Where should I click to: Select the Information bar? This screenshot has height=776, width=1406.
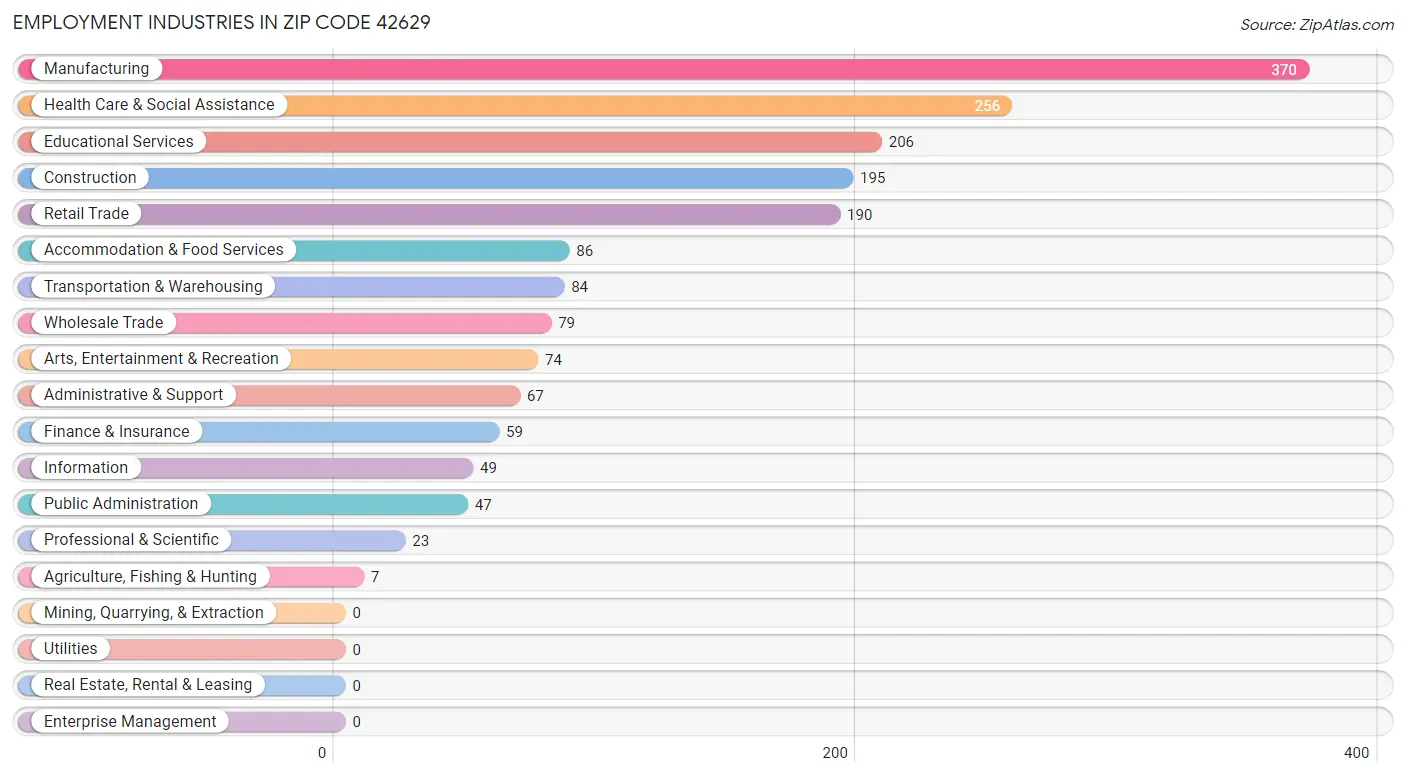point(245,468)
